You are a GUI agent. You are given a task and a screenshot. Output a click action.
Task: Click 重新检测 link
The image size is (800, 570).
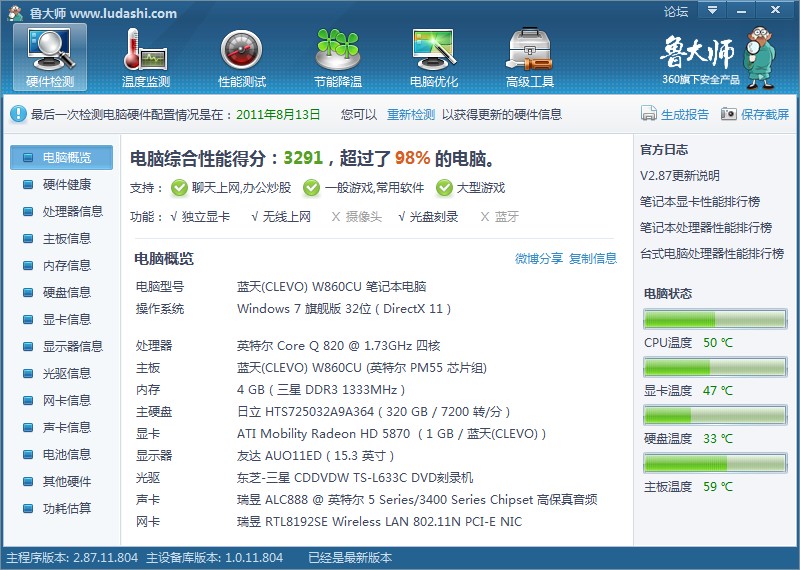(x=411, y=114)
